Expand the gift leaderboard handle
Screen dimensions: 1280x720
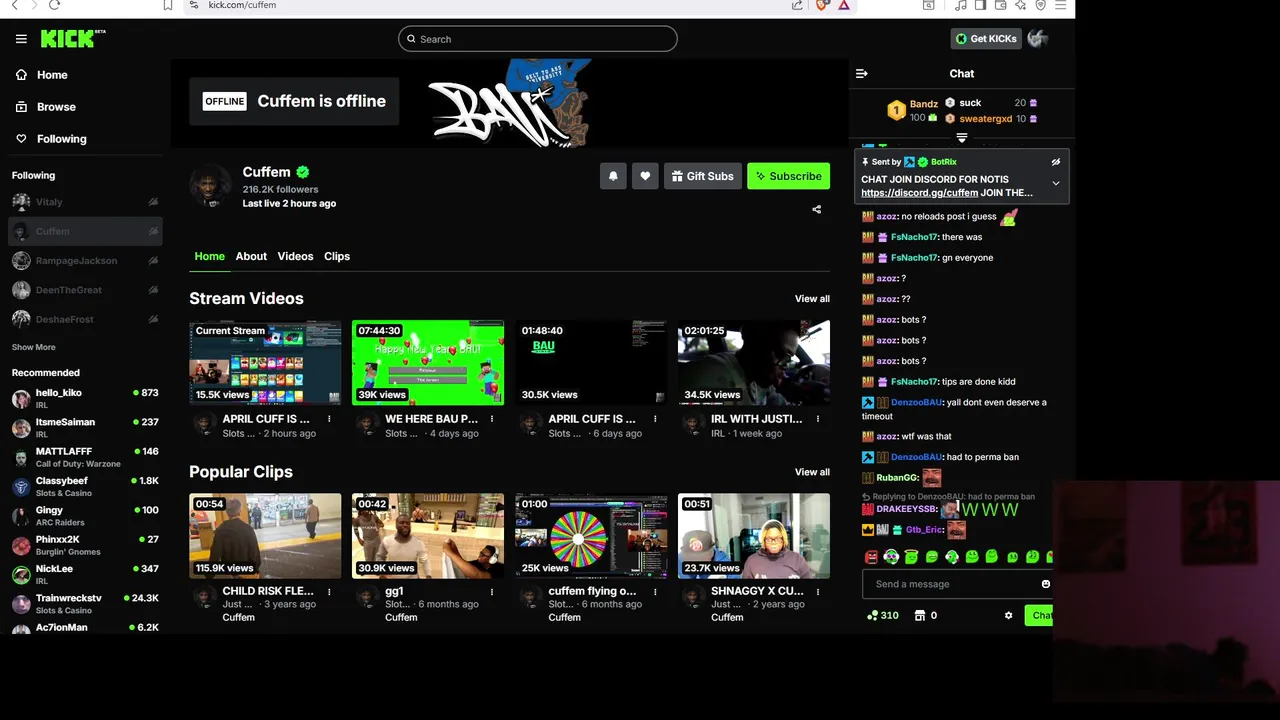961,138
